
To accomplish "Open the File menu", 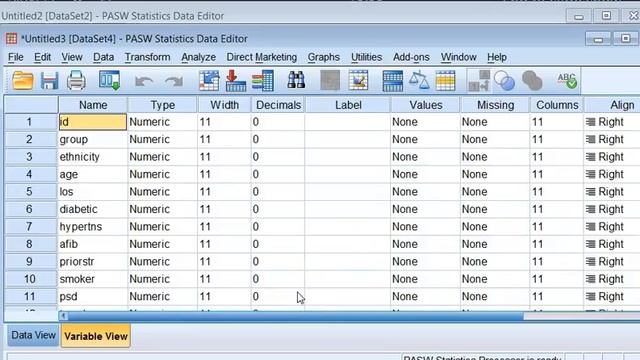I will (x=16, y=57).
